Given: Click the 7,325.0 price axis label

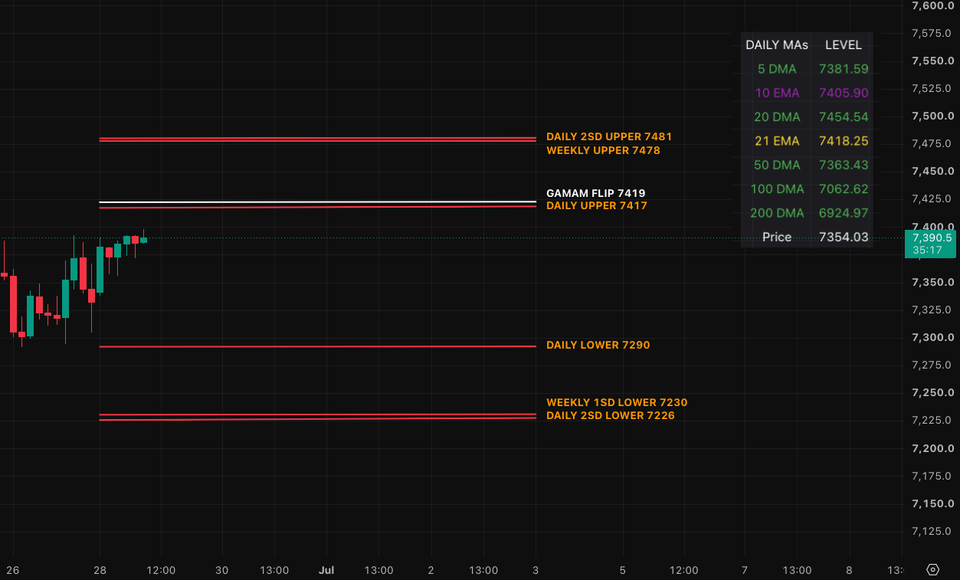Looking at the screenshot, I should pos(931,310).
